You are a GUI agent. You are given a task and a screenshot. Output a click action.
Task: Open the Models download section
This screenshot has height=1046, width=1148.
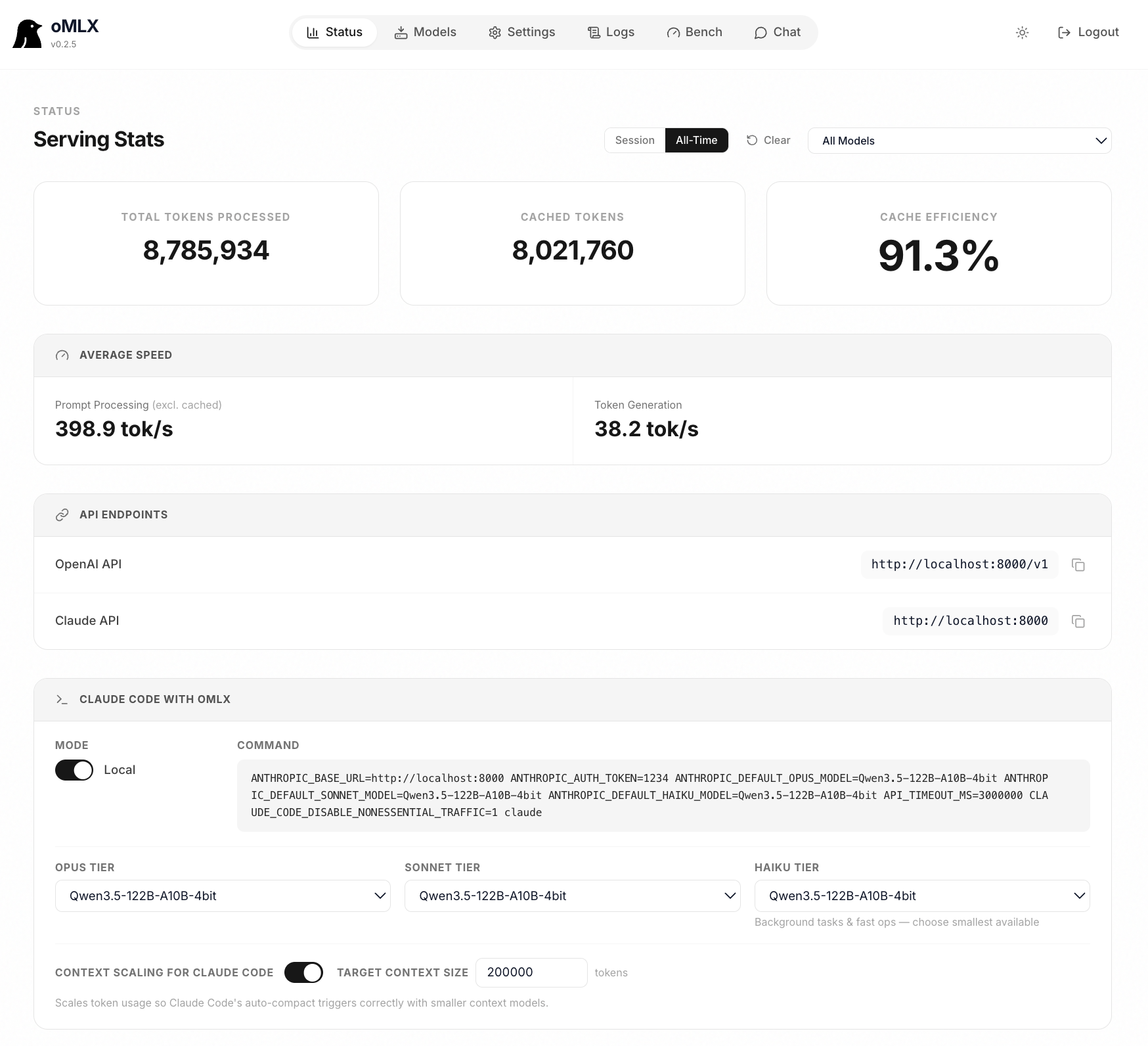tap(425, 32)
